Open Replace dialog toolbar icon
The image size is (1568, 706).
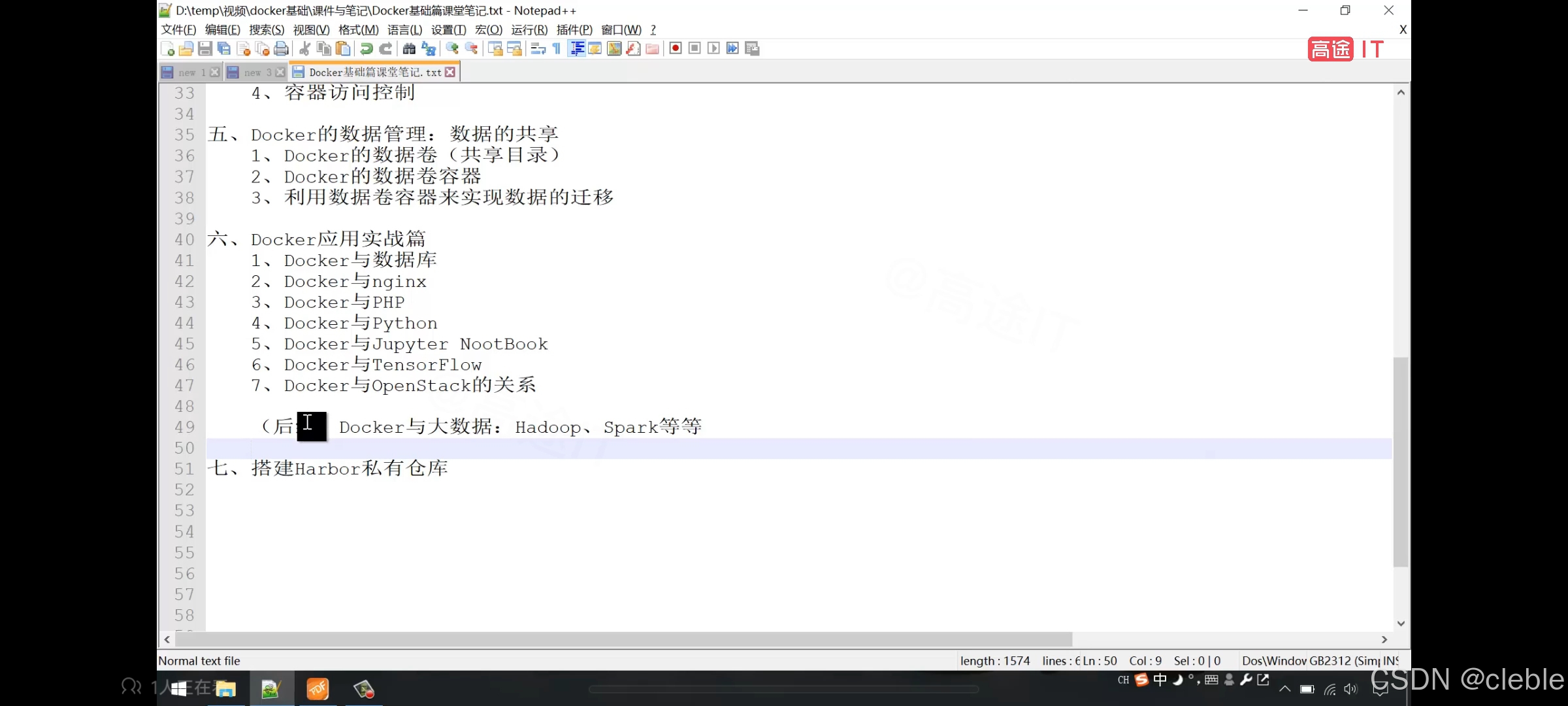[429, 49]
